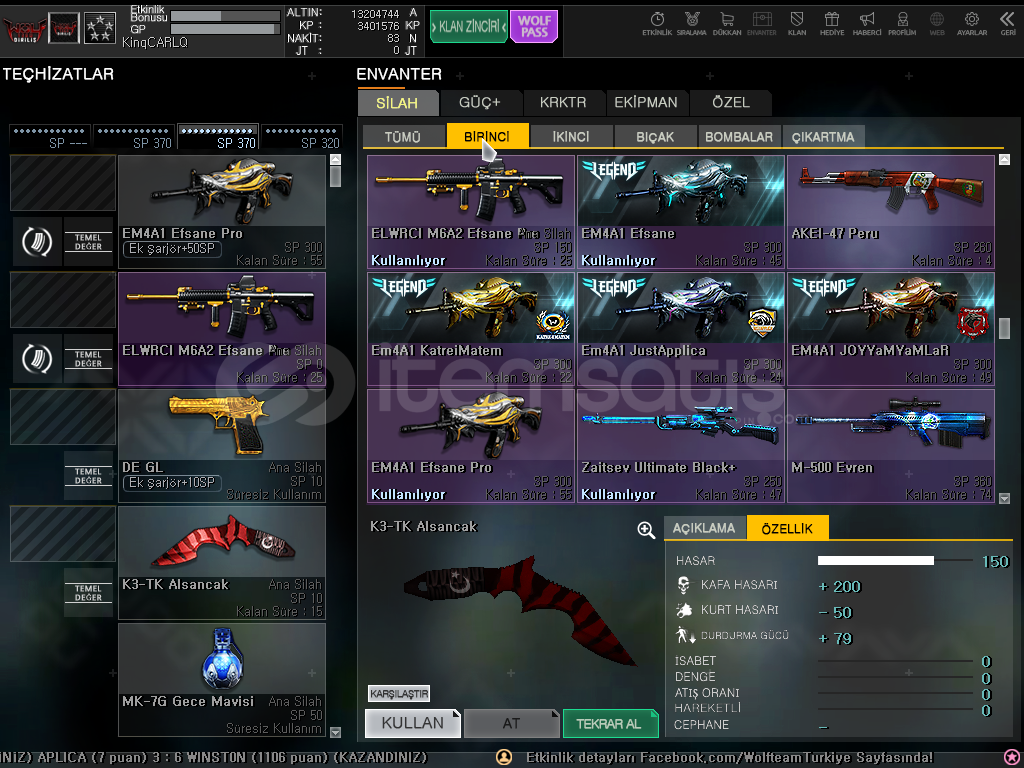
Task: Click the Hasar damage bar
Action: pos(895,560)
